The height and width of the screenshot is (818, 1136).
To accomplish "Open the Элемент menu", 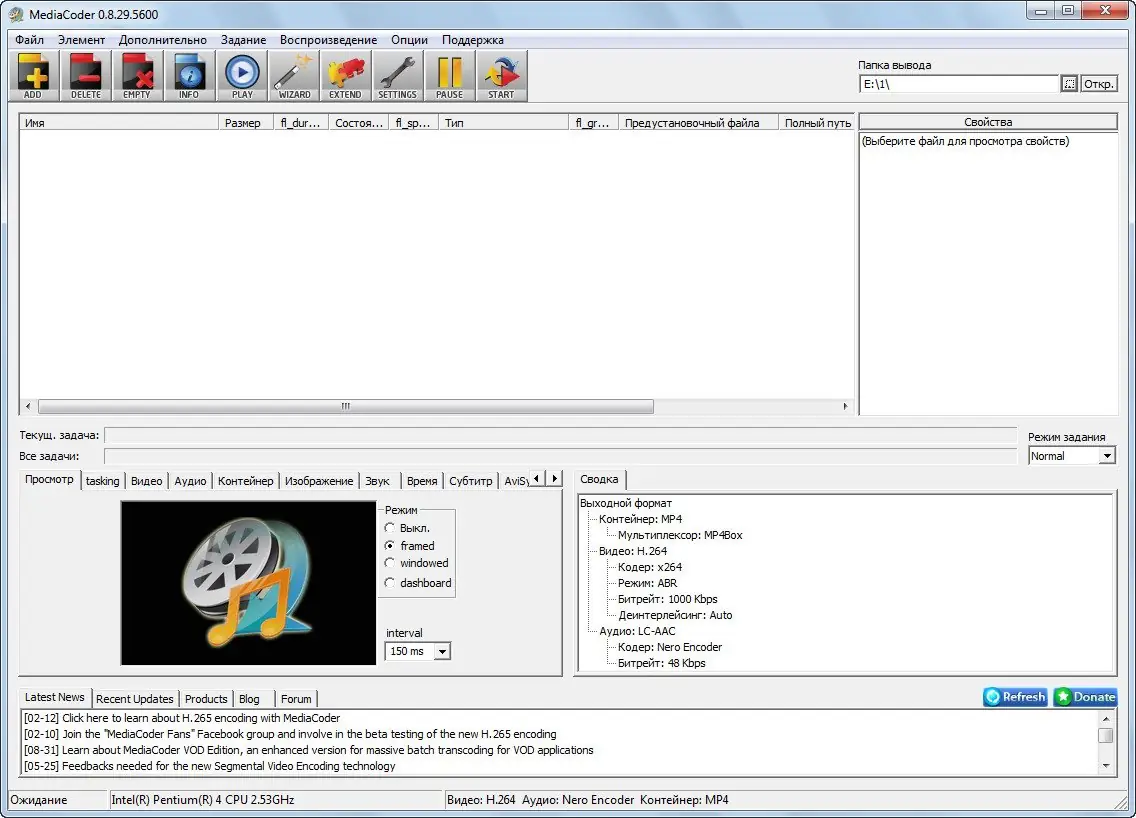I will click(x=81, y=40).
